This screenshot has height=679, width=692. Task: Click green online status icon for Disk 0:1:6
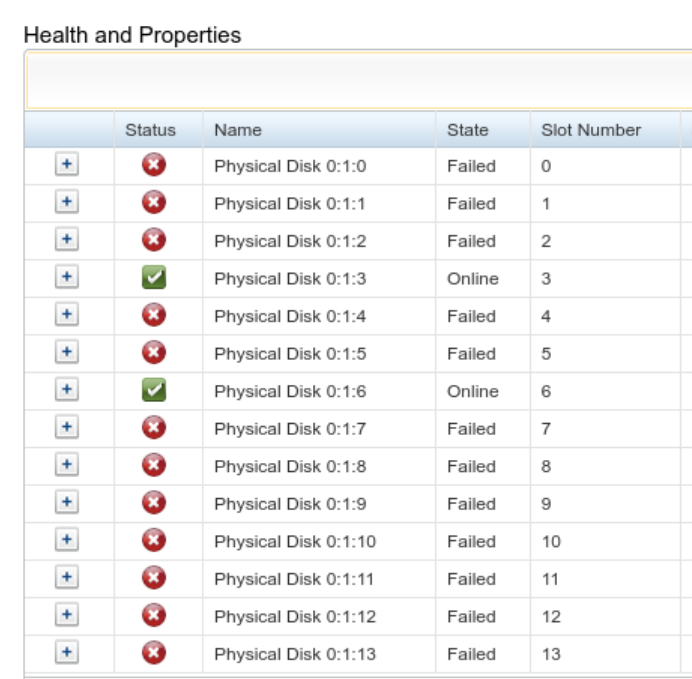154,391
